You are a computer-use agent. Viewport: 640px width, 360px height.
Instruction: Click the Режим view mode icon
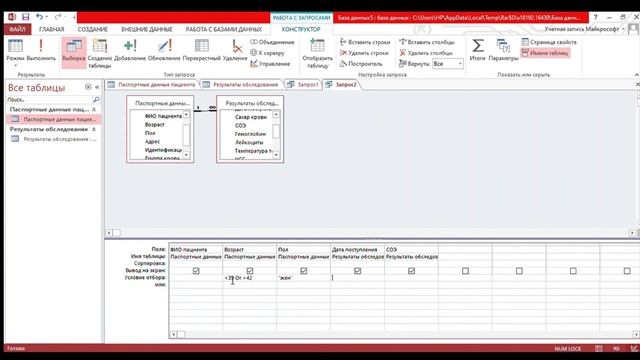point(15,46)
